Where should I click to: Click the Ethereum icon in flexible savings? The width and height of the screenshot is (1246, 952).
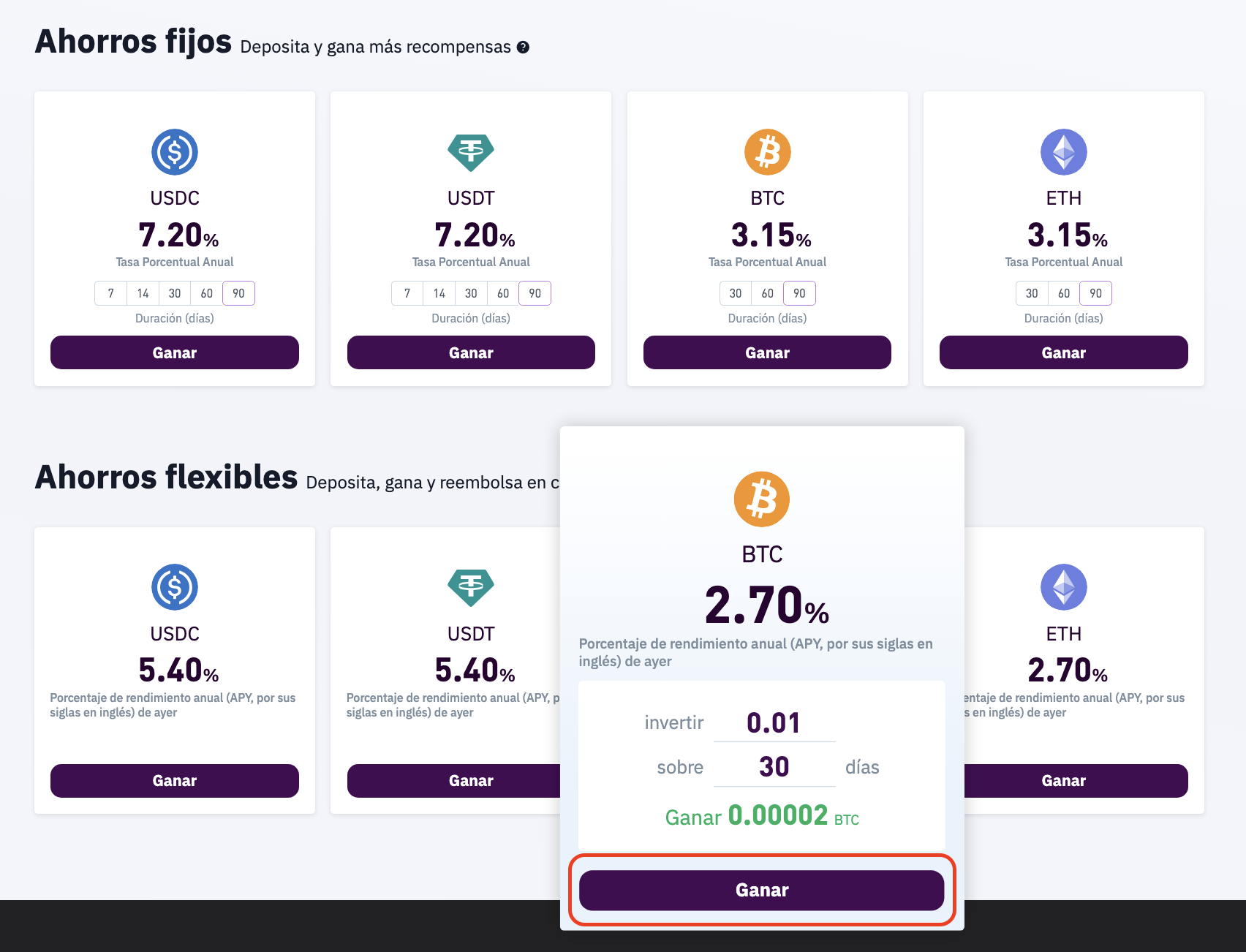[x=1063, y=587]
